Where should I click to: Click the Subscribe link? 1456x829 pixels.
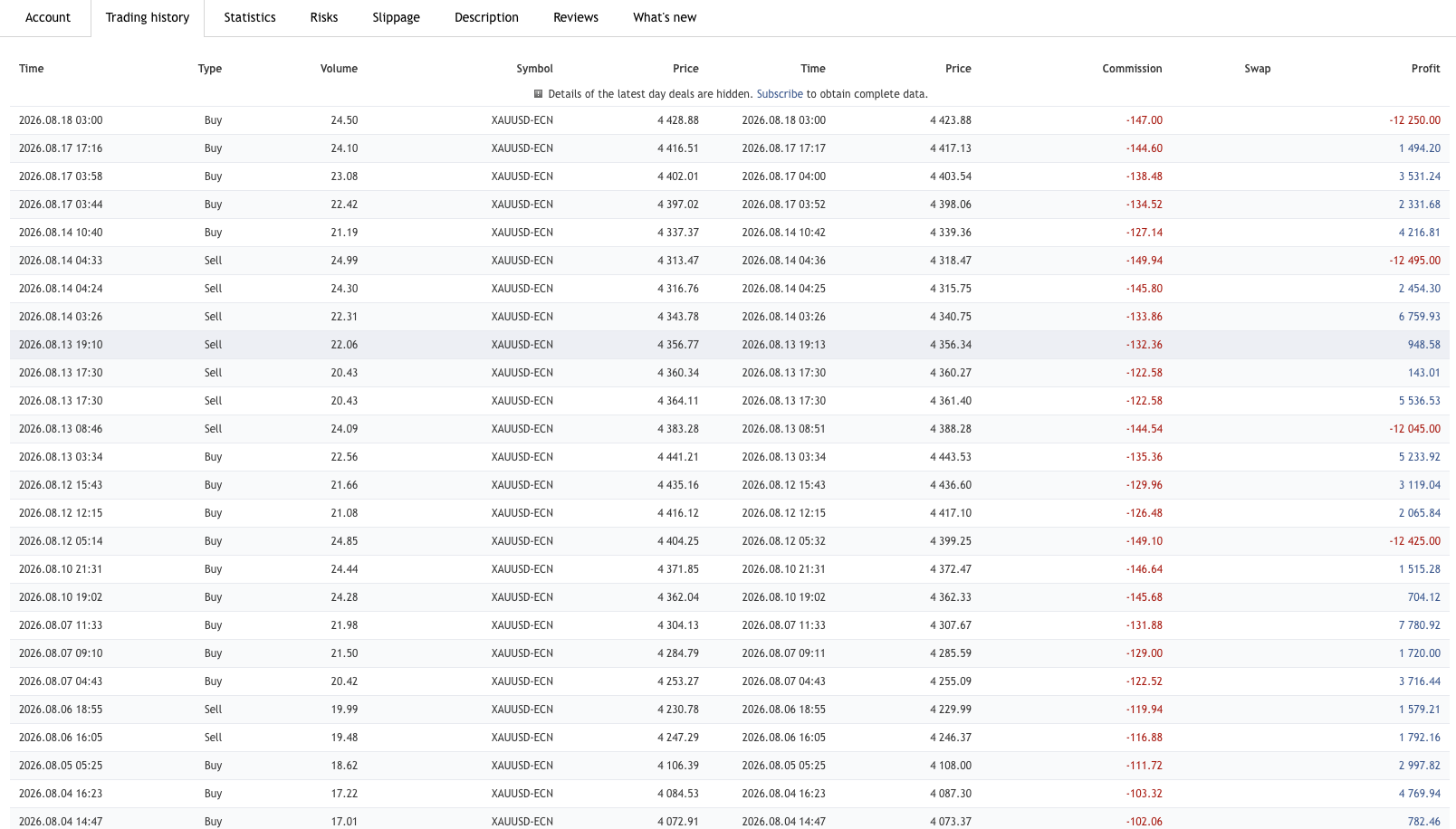(780, 94)
